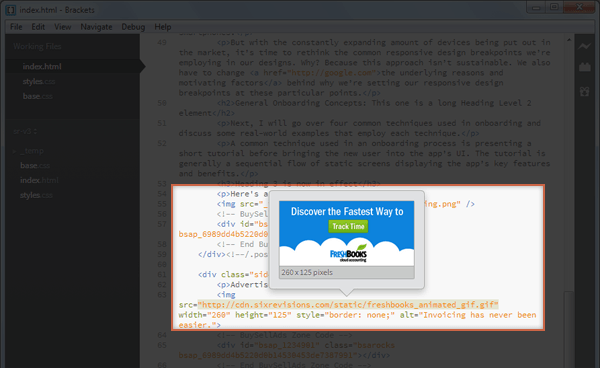Click line number 52 in gutter
Viewport: 600px width, 368px height.
162,143
